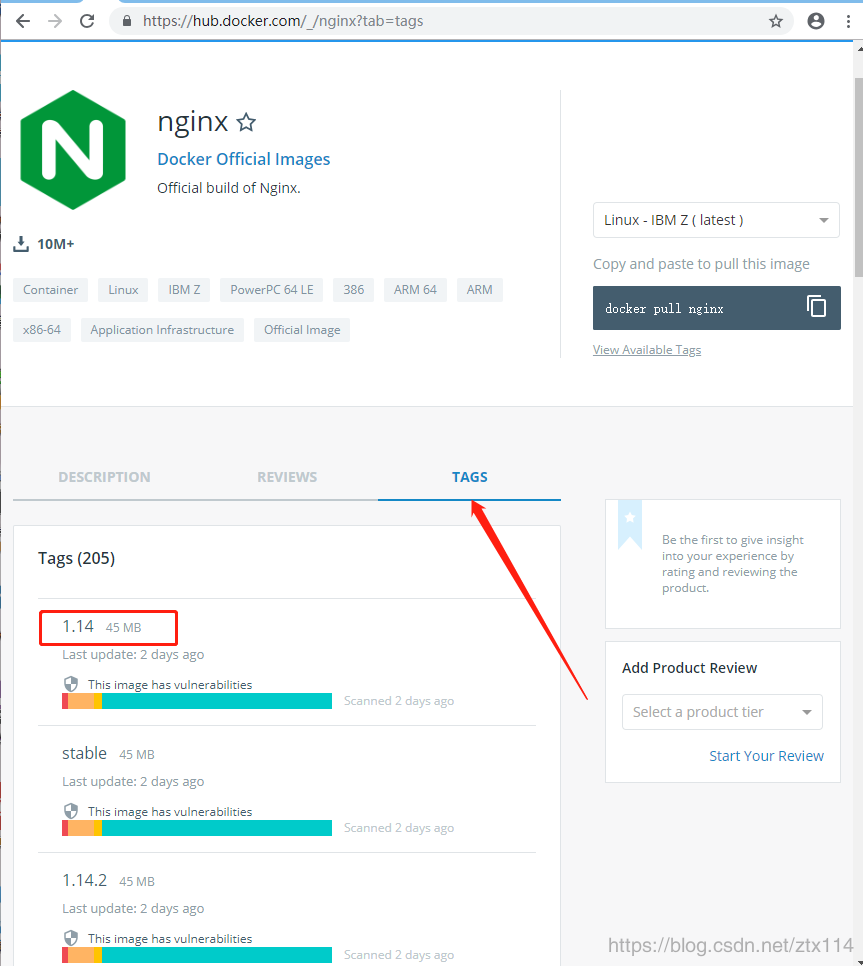Switch to the Reviews tab

coord(287,477)
